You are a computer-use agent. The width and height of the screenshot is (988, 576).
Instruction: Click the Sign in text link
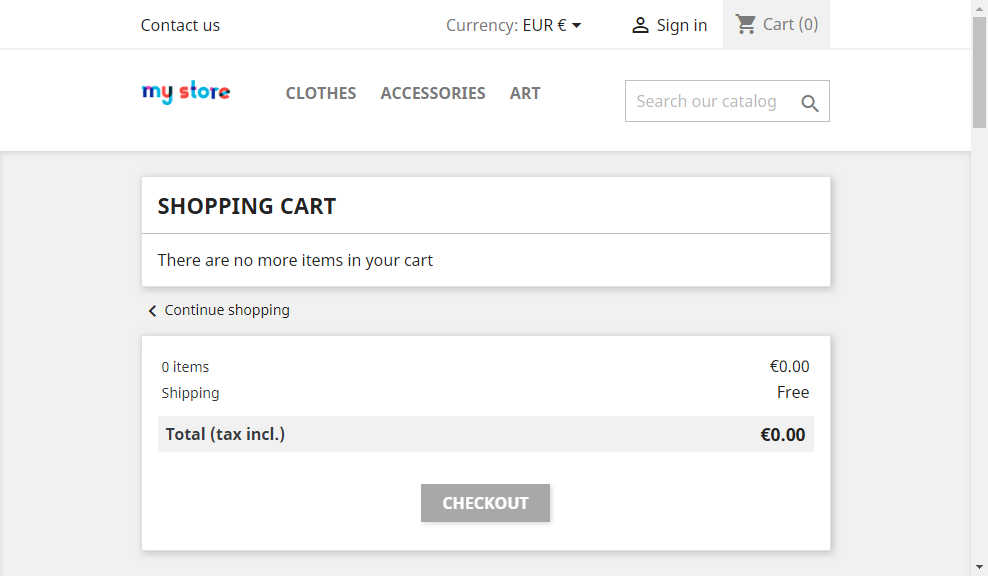tap(682, 25)
